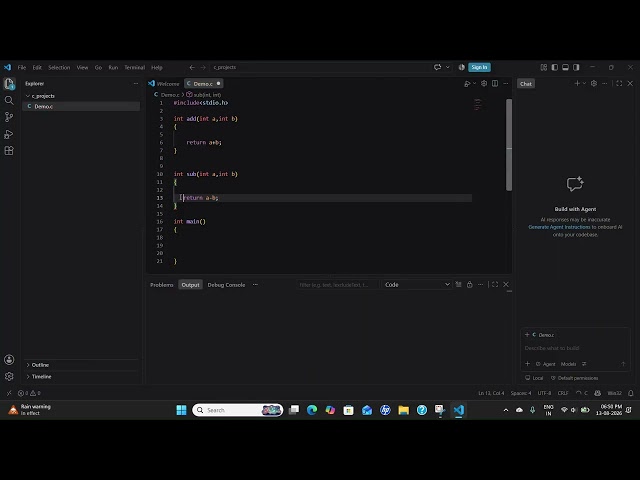The width and height of the screenshot is (640, 480).
Task: Click the UTF-8 encoding status item
Action: click(x=544, y=393)
